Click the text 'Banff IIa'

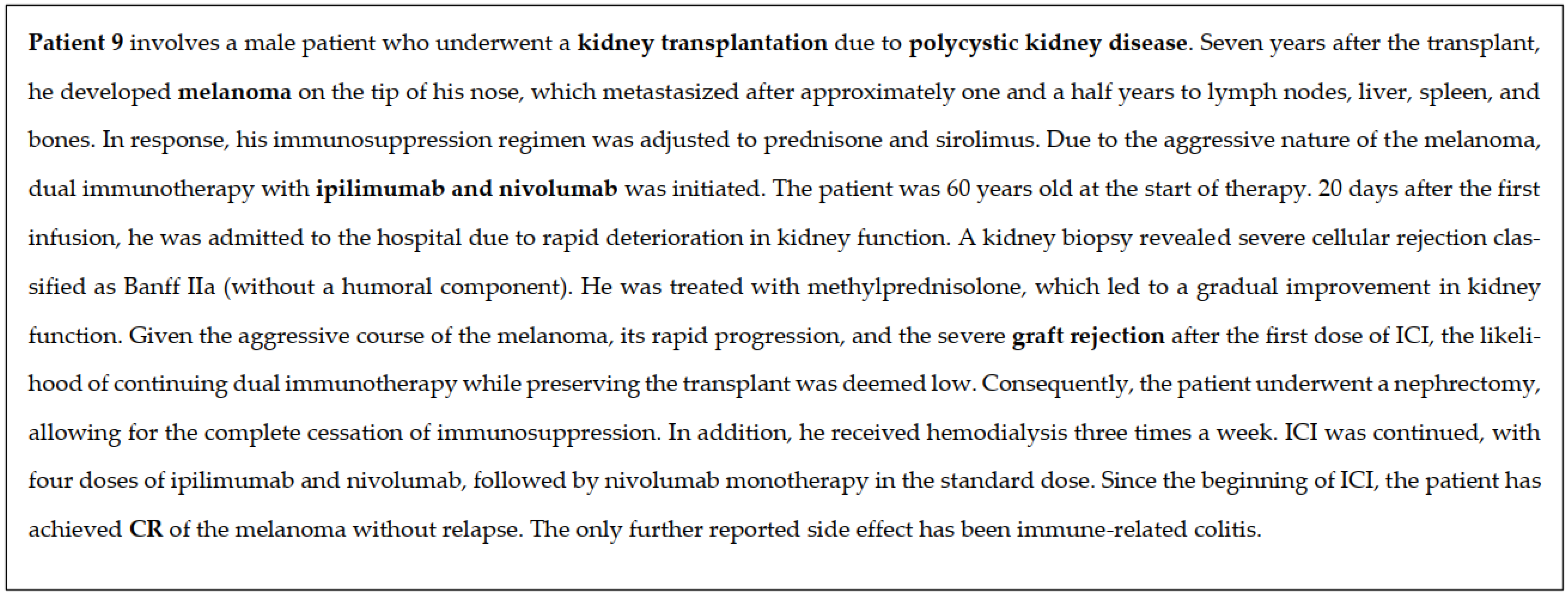[x=169, y=286]
